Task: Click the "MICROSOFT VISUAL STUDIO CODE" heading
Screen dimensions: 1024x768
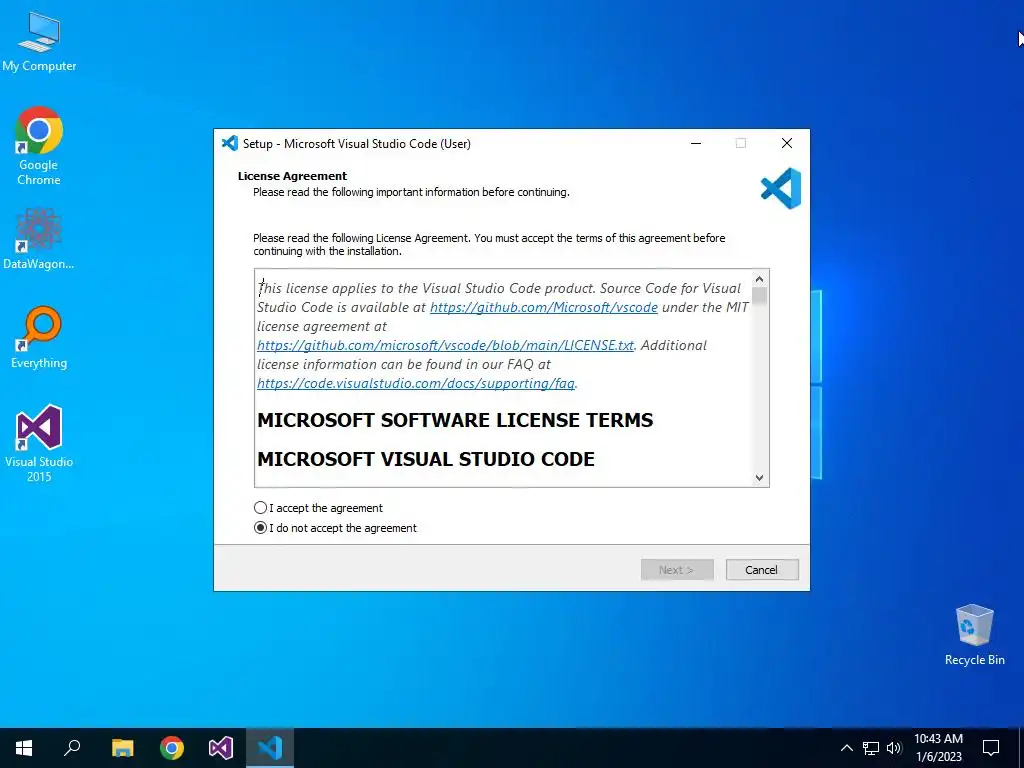Action: pyautogui.click(x=426, y=459)
